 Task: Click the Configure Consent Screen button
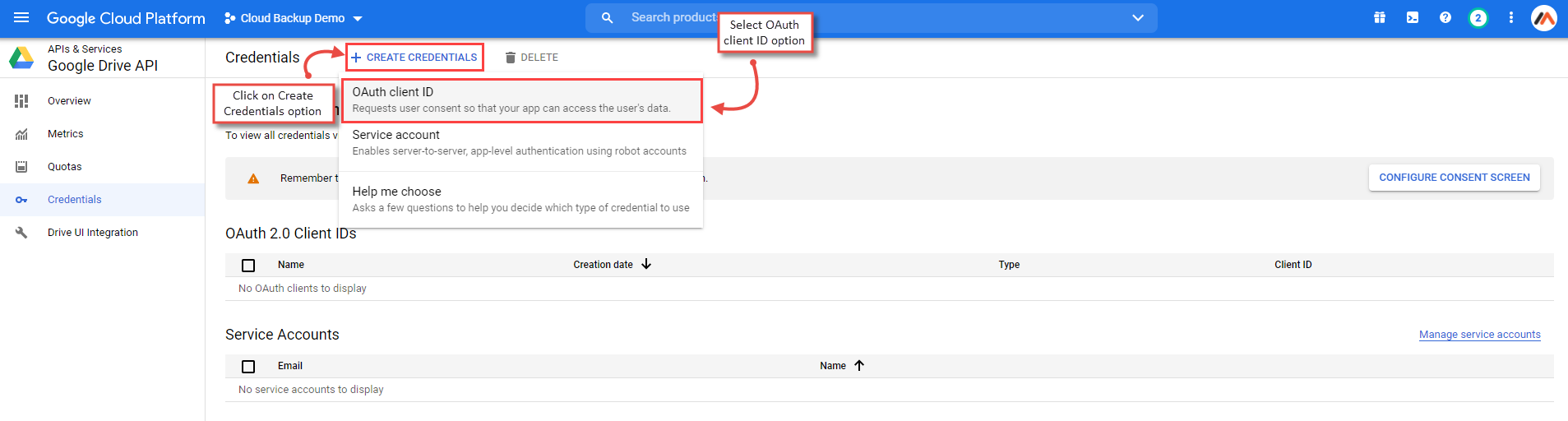(x=1455, y=178)
